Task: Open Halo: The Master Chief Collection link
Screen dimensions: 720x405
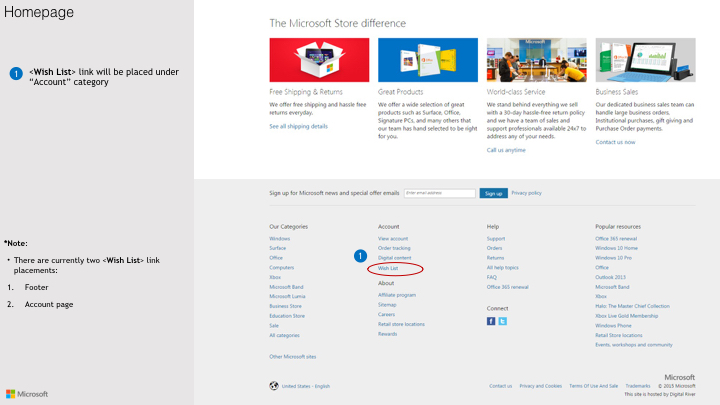Action: (633, 306)
